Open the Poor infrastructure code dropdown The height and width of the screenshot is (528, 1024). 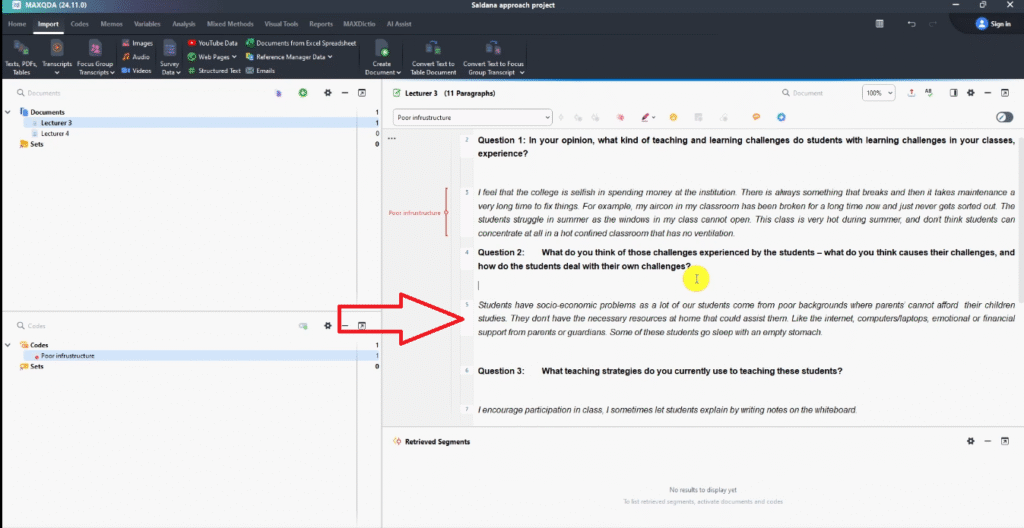click(x=546, y=117)
